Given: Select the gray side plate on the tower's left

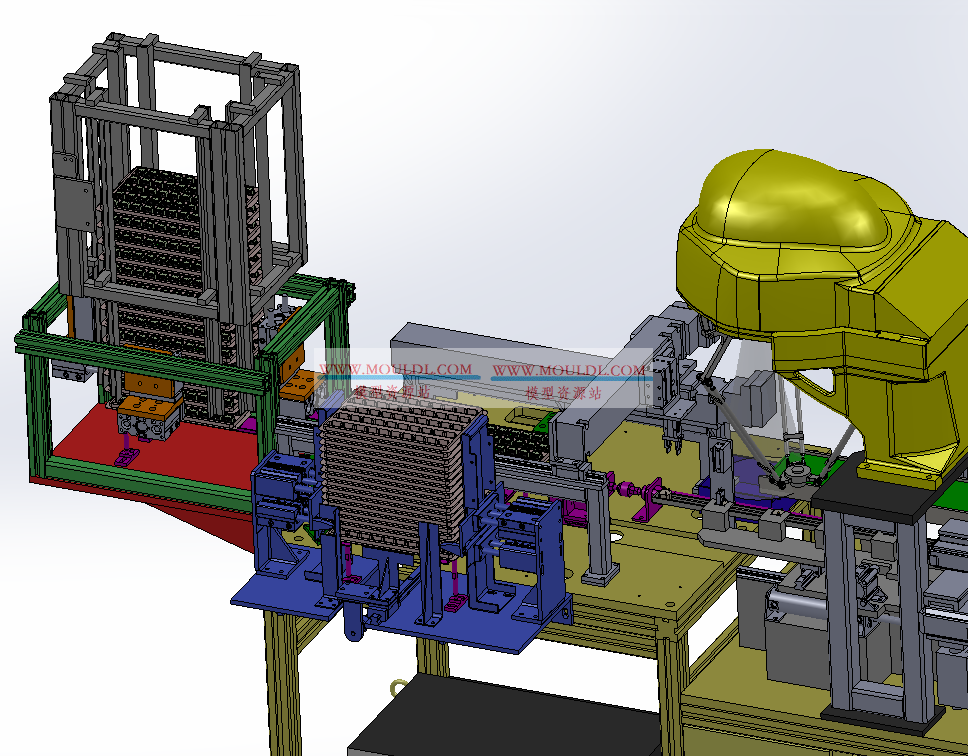Looking at the screenshot, I should point(68,205).
